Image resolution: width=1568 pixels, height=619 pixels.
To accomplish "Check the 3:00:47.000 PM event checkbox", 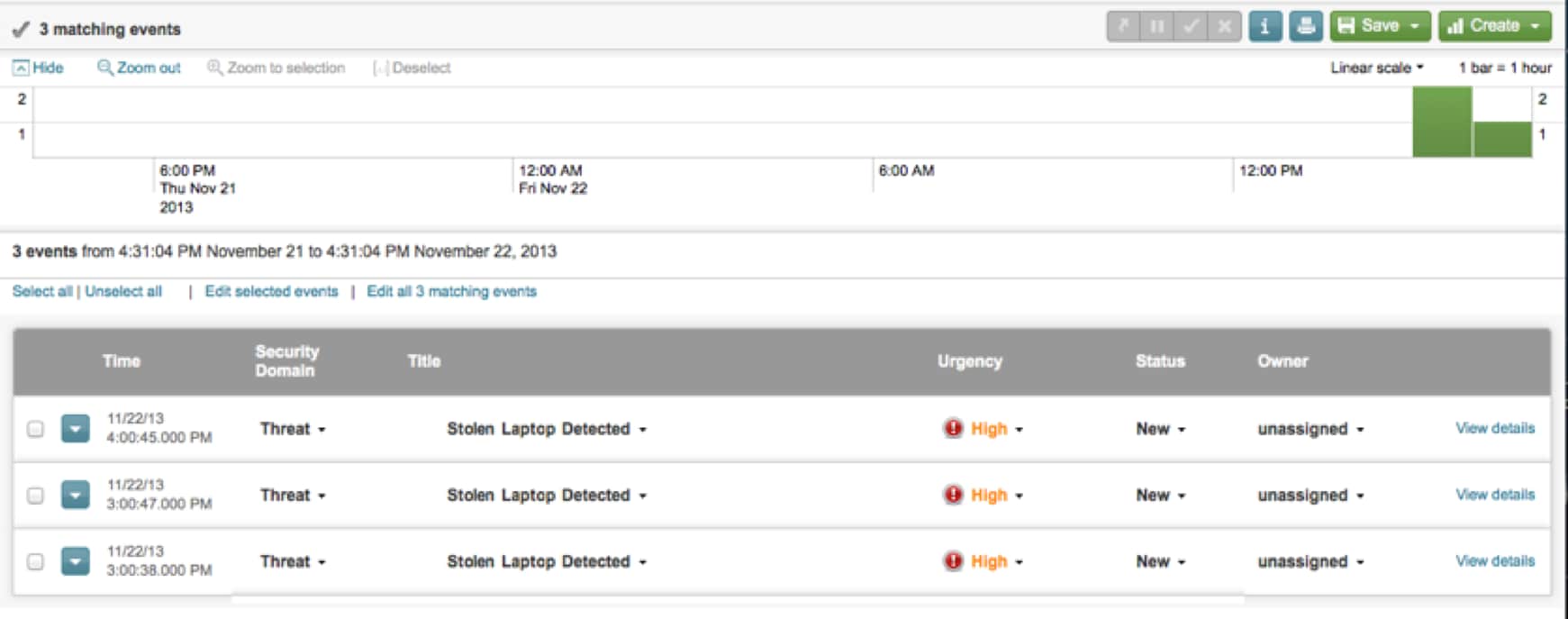I will tap(35, 496).
